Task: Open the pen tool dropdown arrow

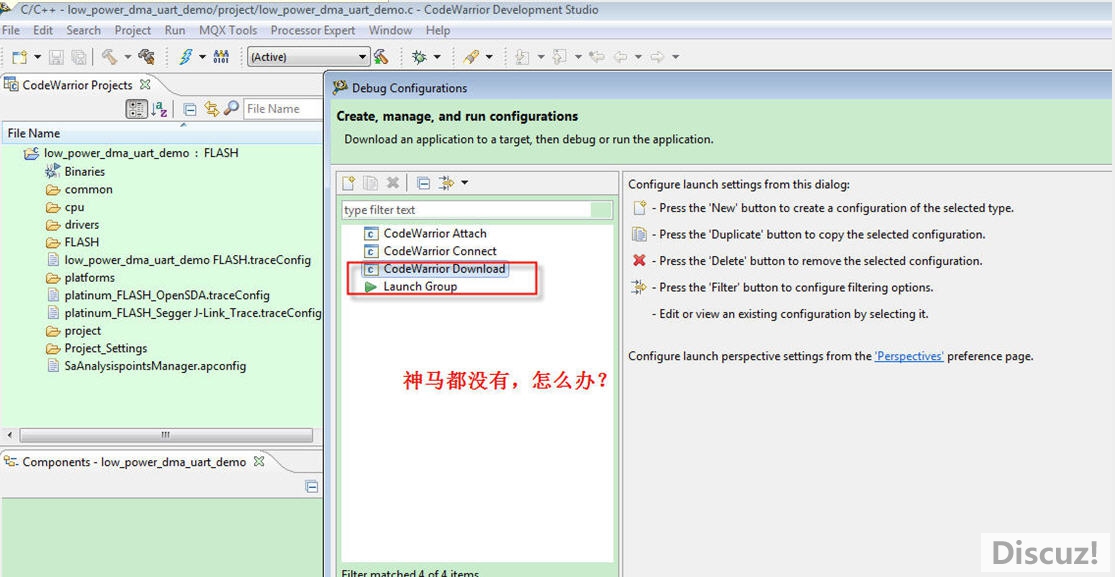Action: pyautogui.click(x=489, y=57)
